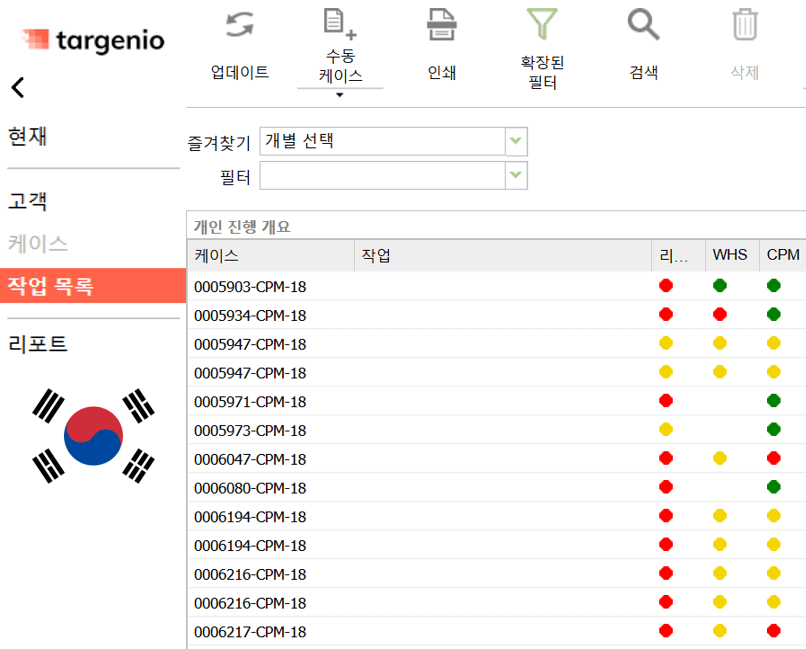
Task: Open 현재 in the sidebar
Action: click(x=28, y=137)
